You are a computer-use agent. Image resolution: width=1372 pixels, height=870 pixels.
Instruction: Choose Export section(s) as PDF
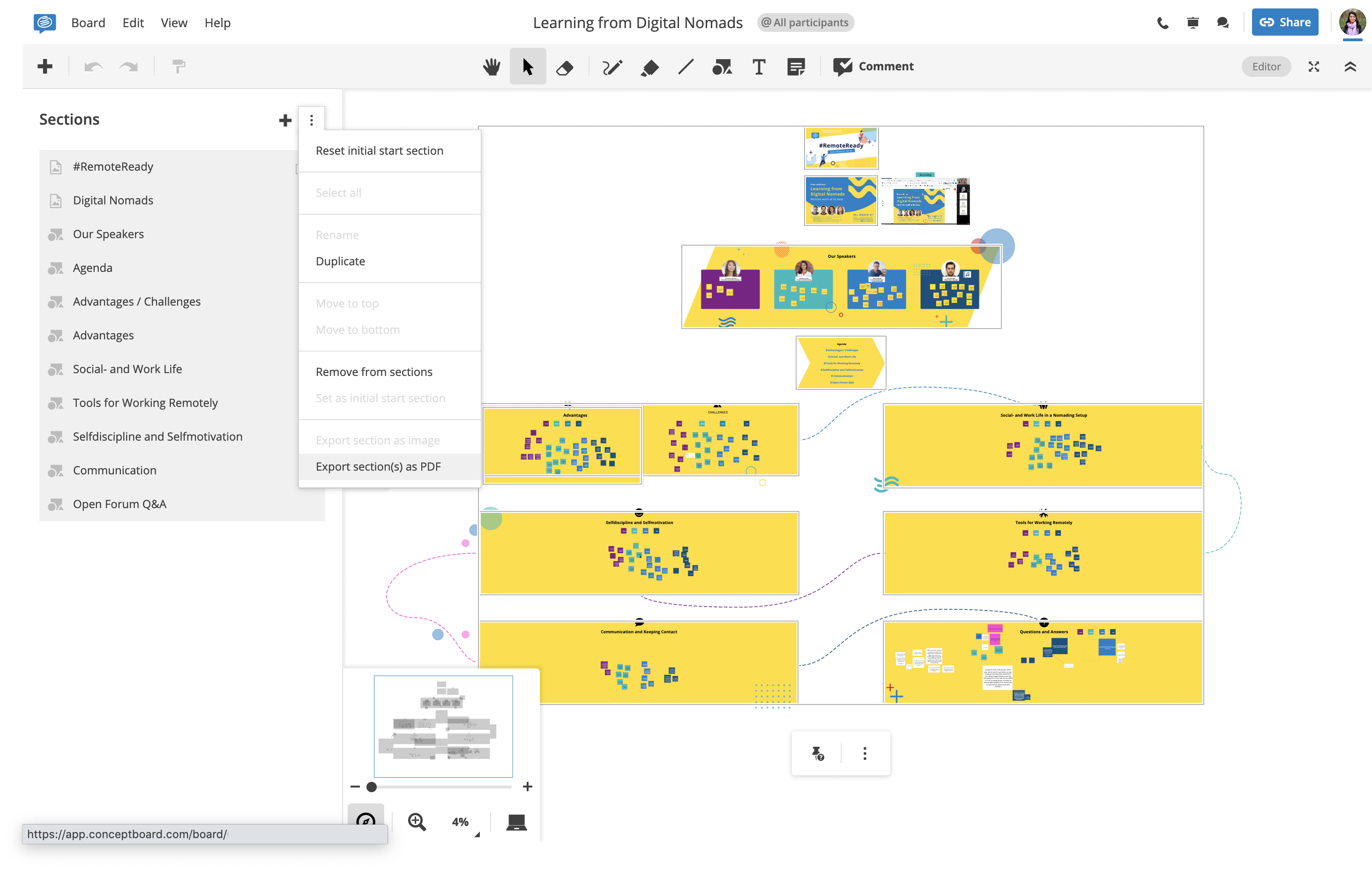[378, 466]
